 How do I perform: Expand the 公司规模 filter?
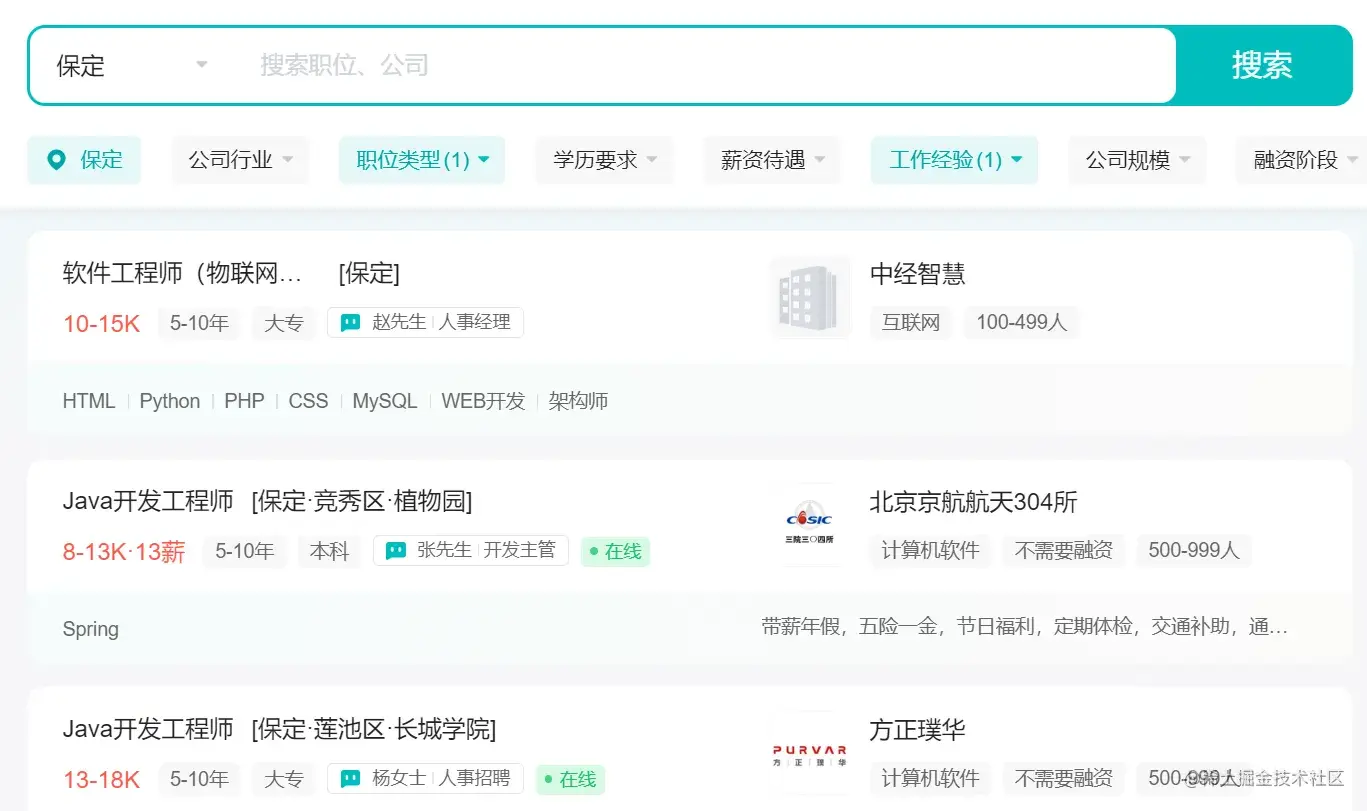pyautogui.click(x=1138, y=160)
